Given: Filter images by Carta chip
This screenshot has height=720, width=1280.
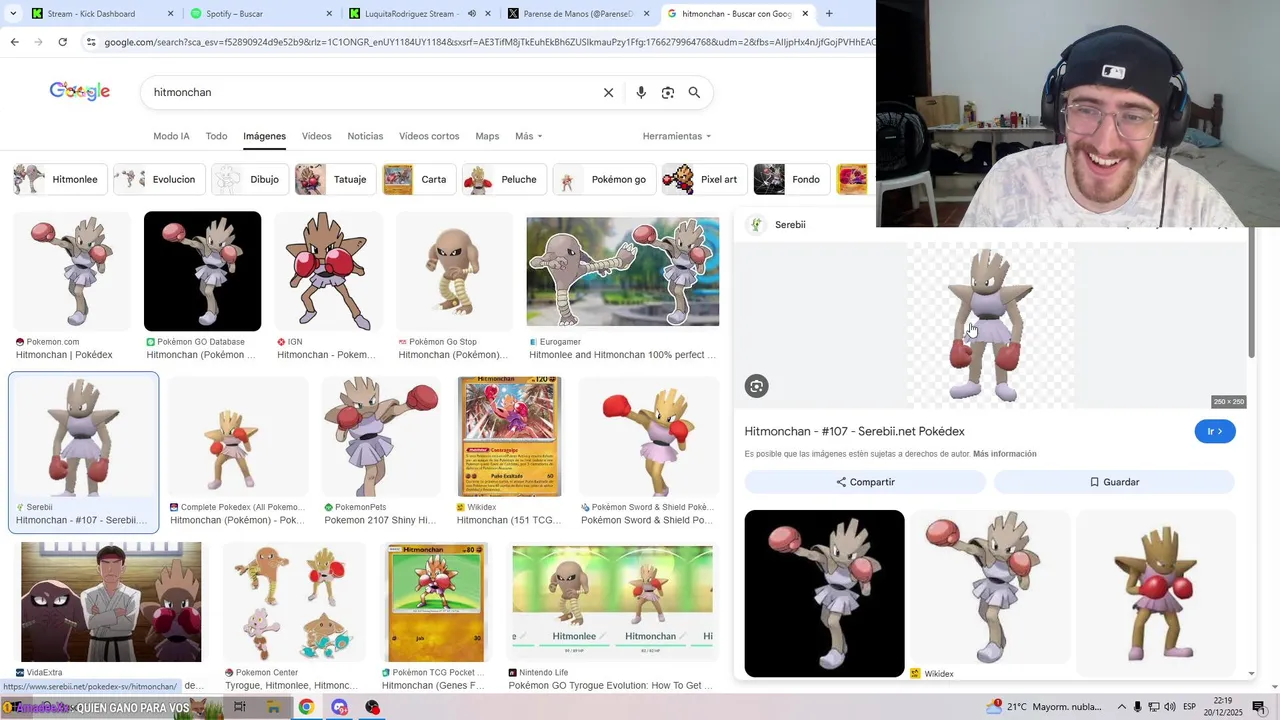Looking at the screenshot, I should [419, 180].
